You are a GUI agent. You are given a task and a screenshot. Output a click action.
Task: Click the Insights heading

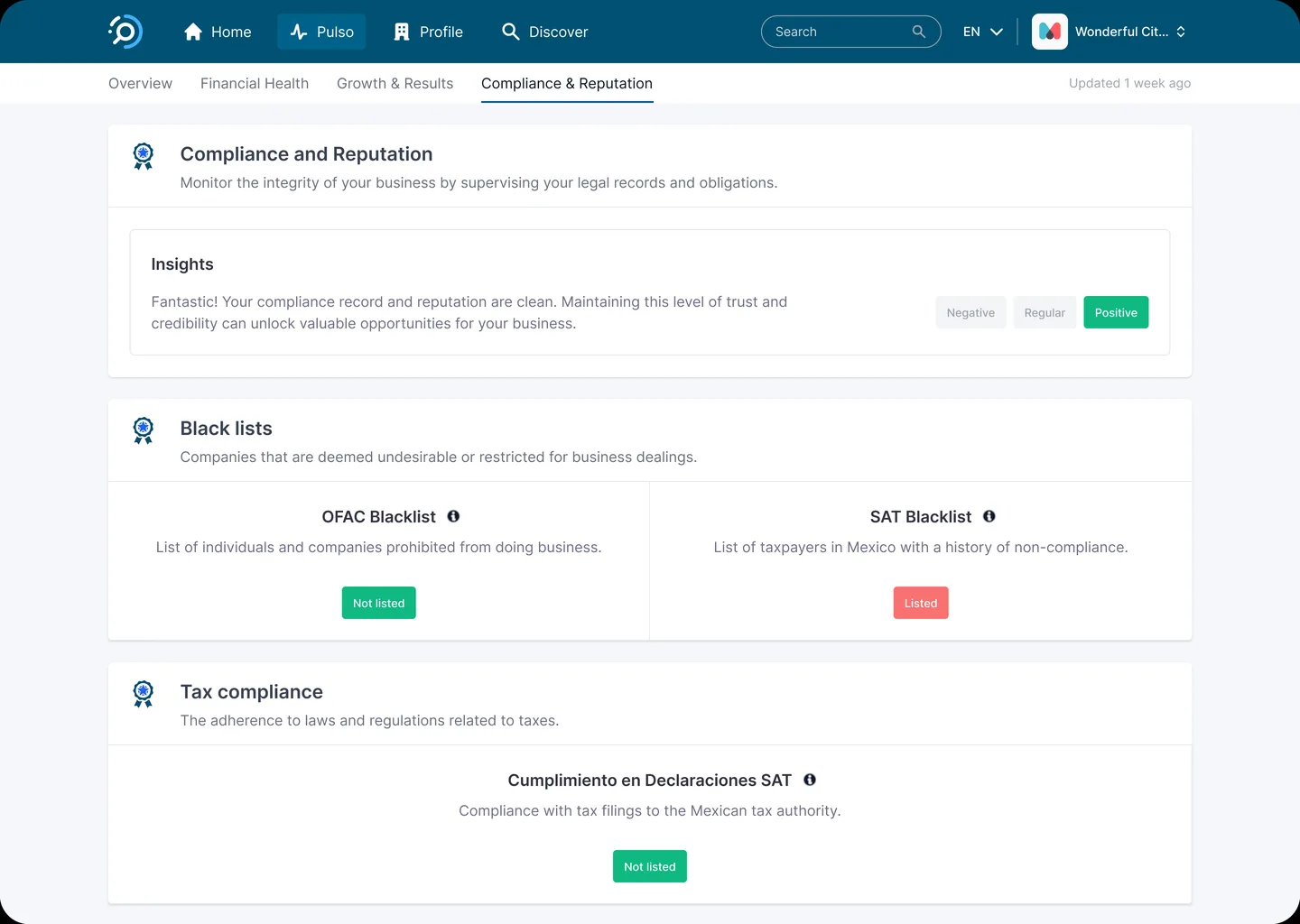coord(182,264)
